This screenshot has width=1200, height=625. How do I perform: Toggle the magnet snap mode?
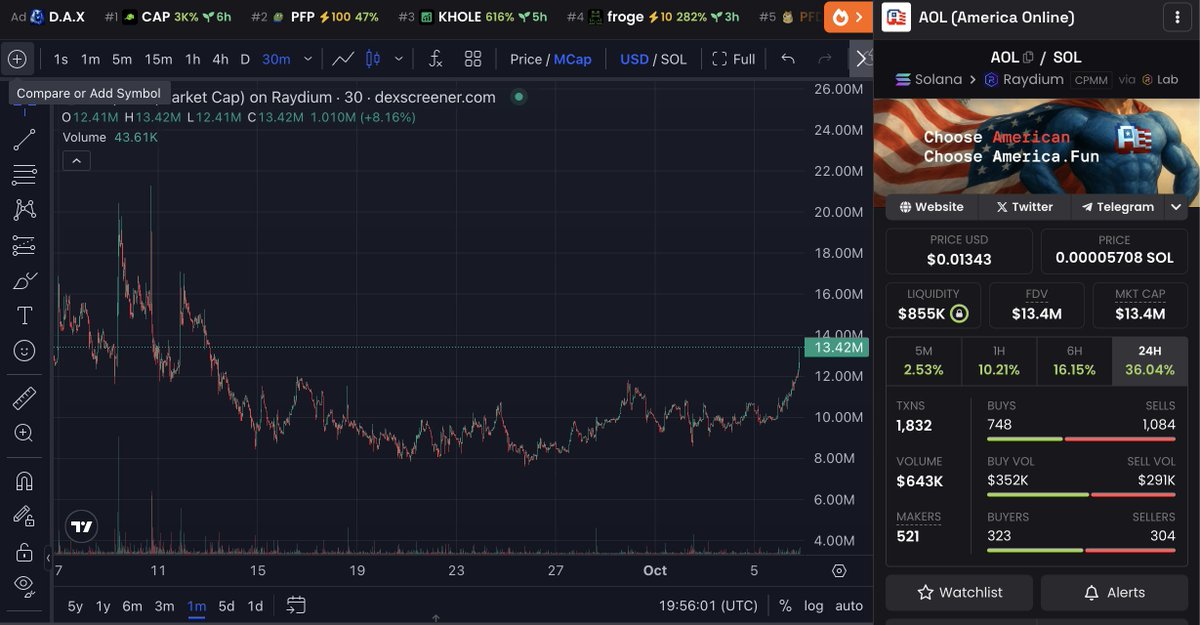24,481
